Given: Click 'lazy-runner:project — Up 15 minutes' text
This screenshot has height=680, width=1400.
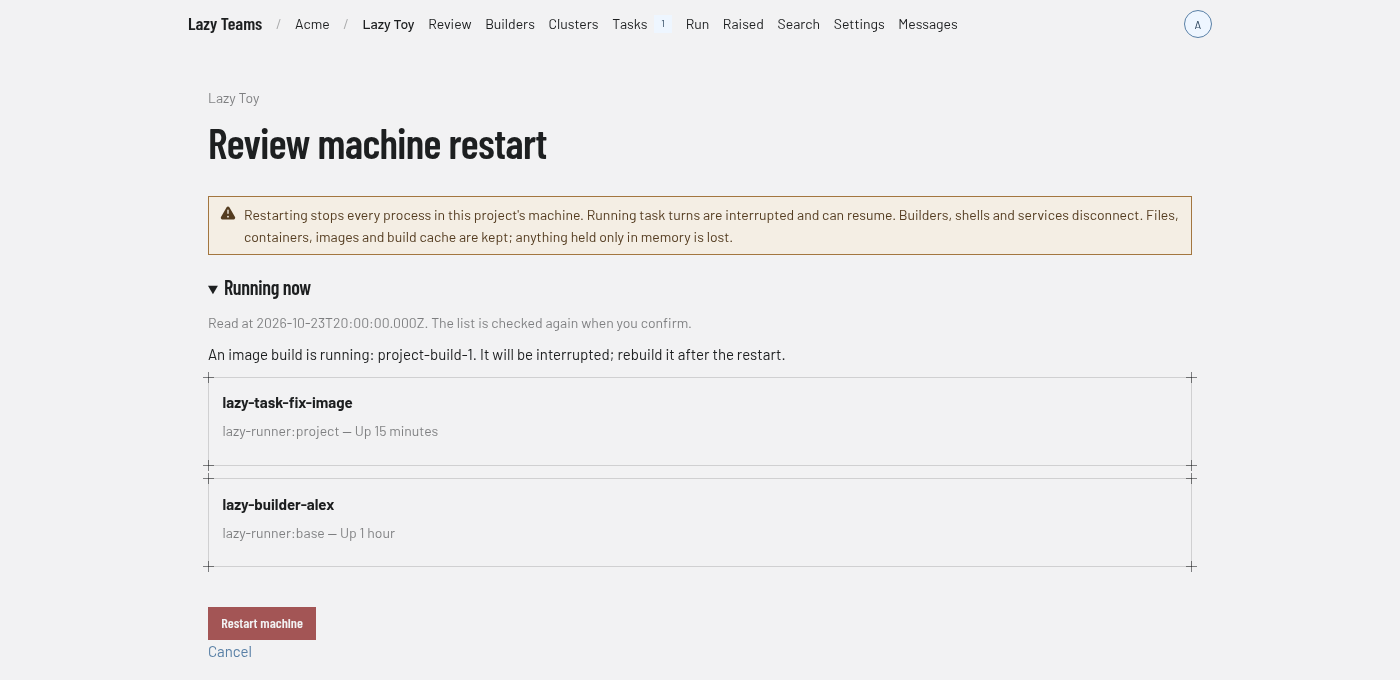Looking at the screenshot, I should tap(330, 431).
